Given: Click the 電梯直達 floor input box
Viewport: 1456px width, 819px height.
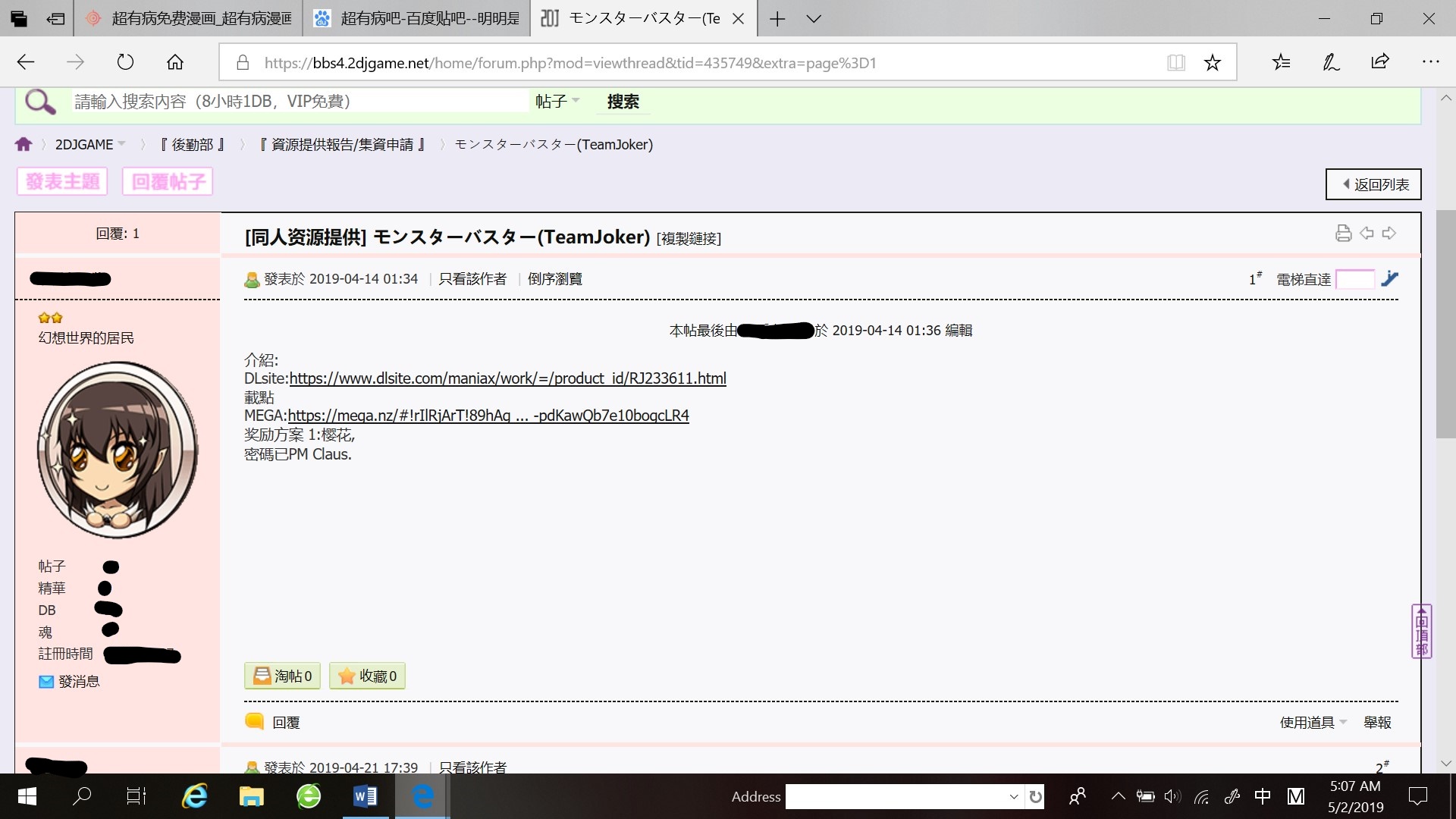Looking at the screenshot, I should [x=1354, y=279].
